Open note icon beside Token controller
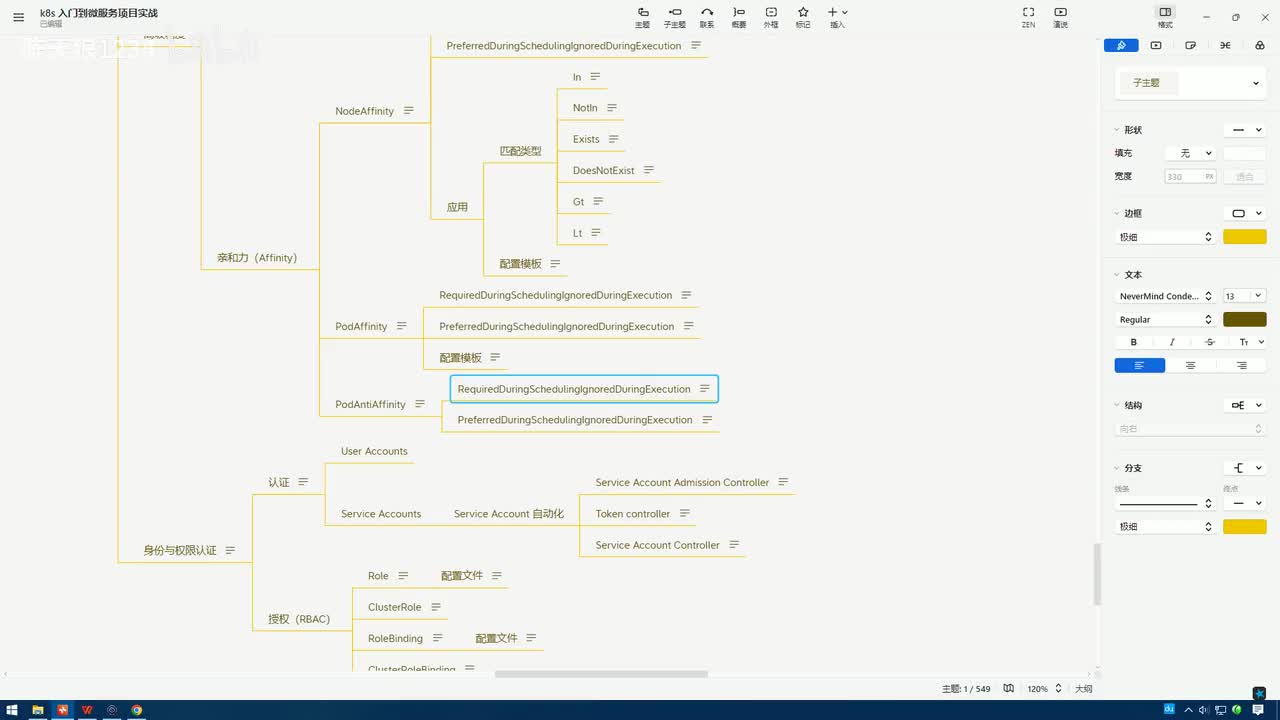Image resolution: width=1280 pixels, height=720 pixels. (684, 513)
